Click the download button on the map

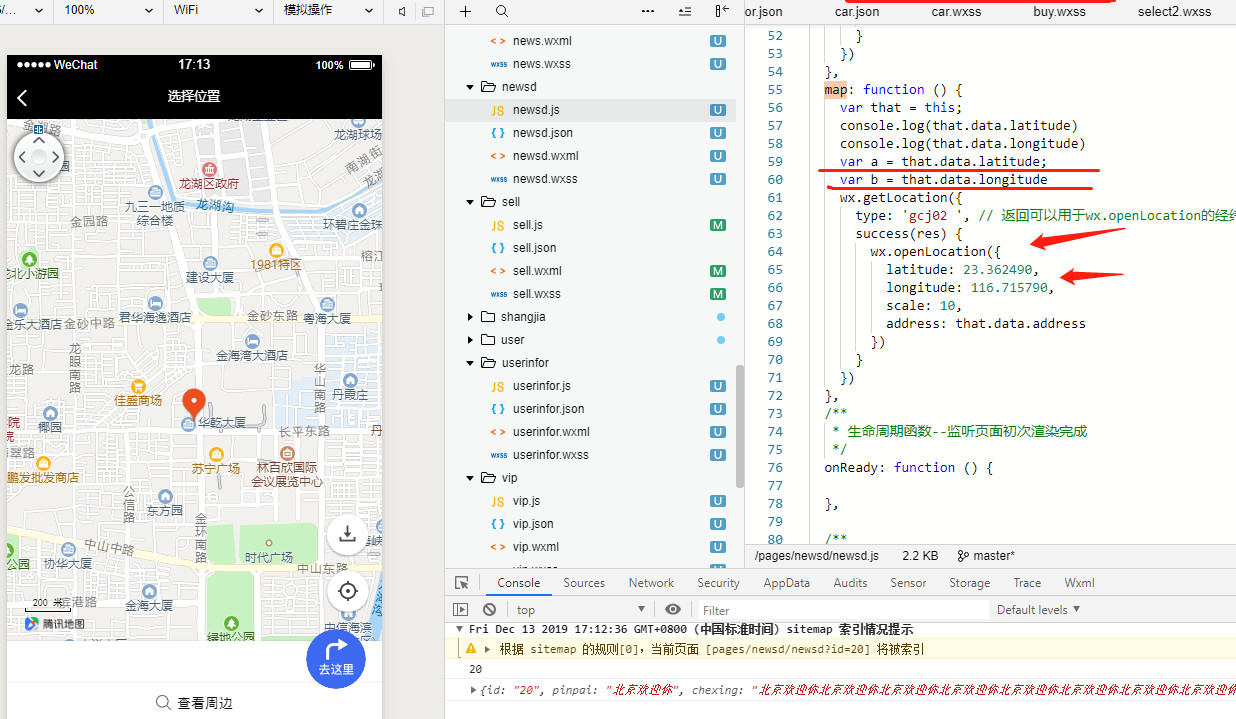[348, 534]
